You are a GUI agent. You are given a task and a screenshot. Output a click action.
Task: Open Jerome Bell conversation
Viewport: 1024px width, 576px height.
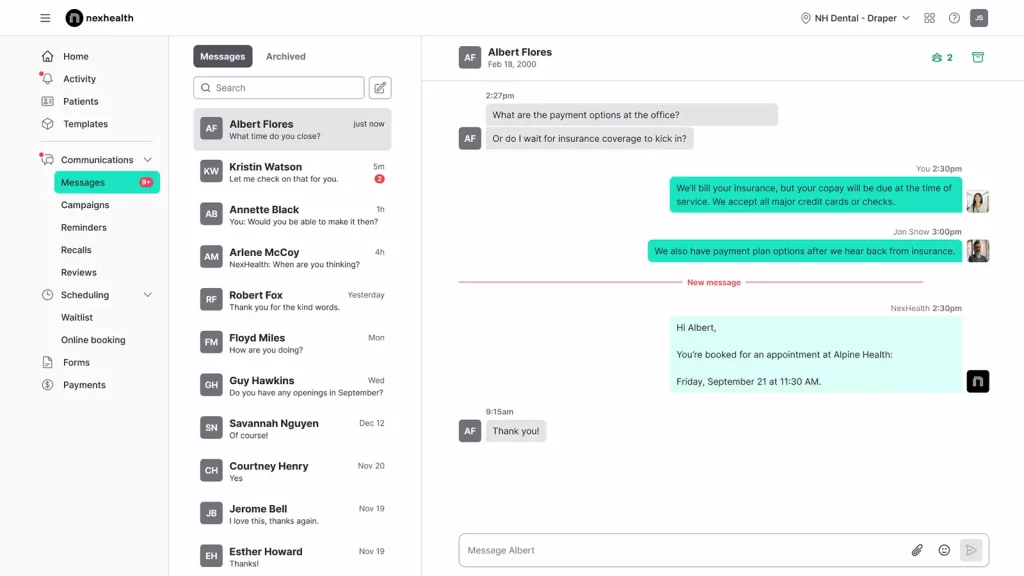point(292,514)
